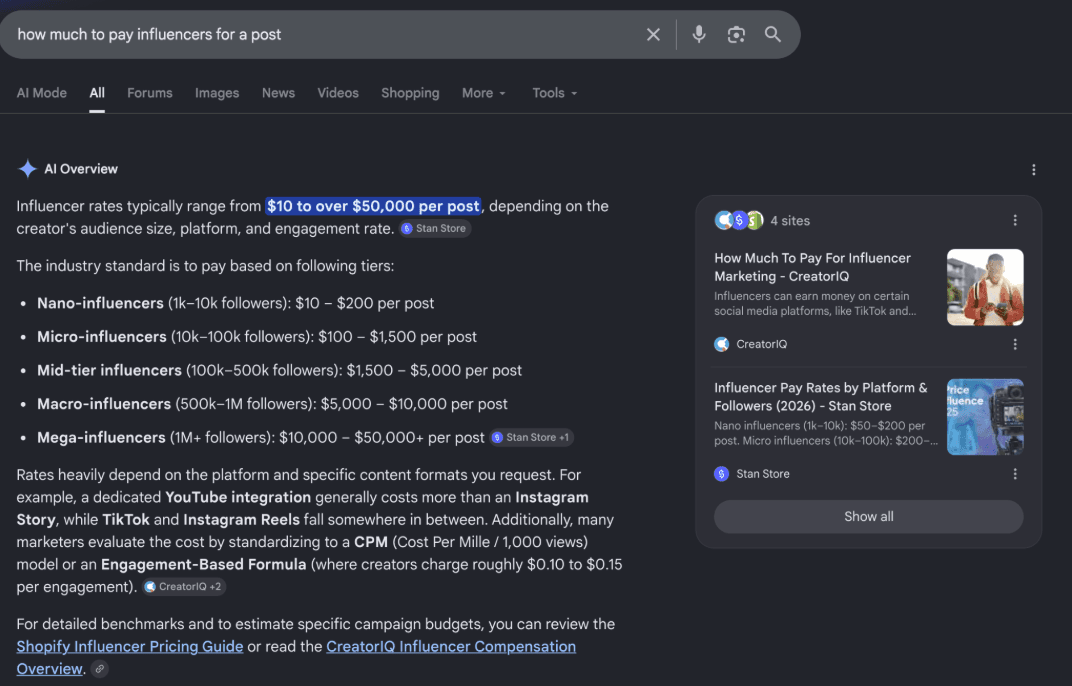Click the AI Overview heading text
This screenshot has height=686, width=1072.
click(x=81, y=169)
